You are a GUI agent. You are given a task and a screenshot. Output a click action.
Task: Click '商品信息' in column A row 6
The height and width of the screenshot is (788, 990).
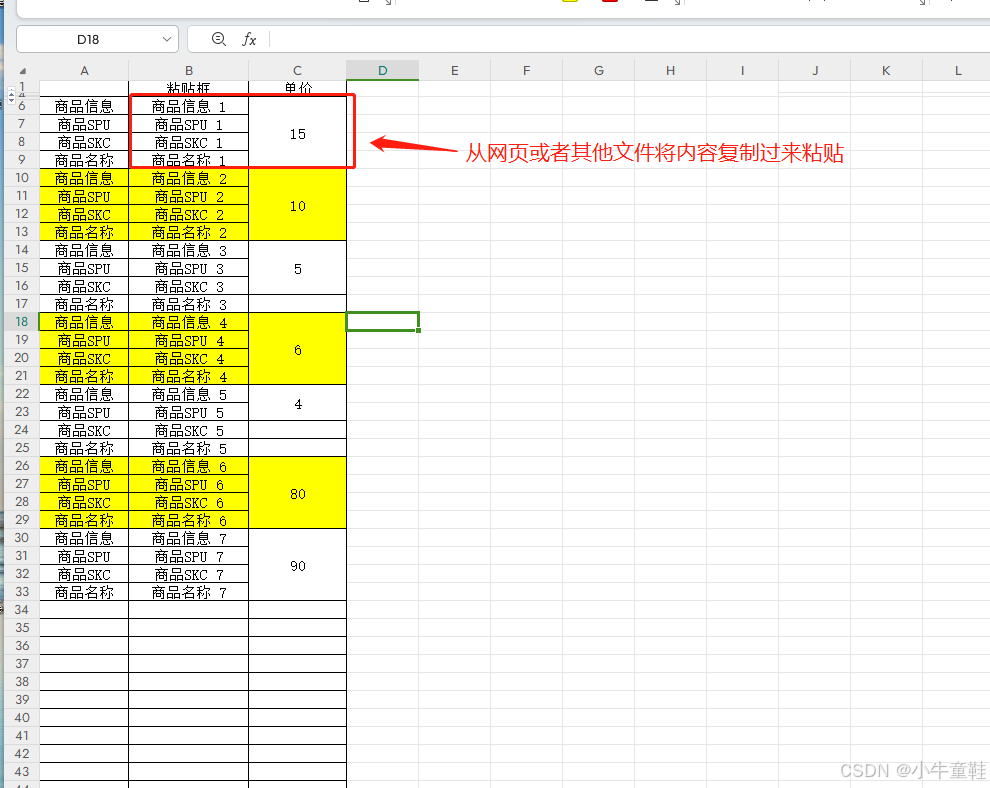[84, 106]
